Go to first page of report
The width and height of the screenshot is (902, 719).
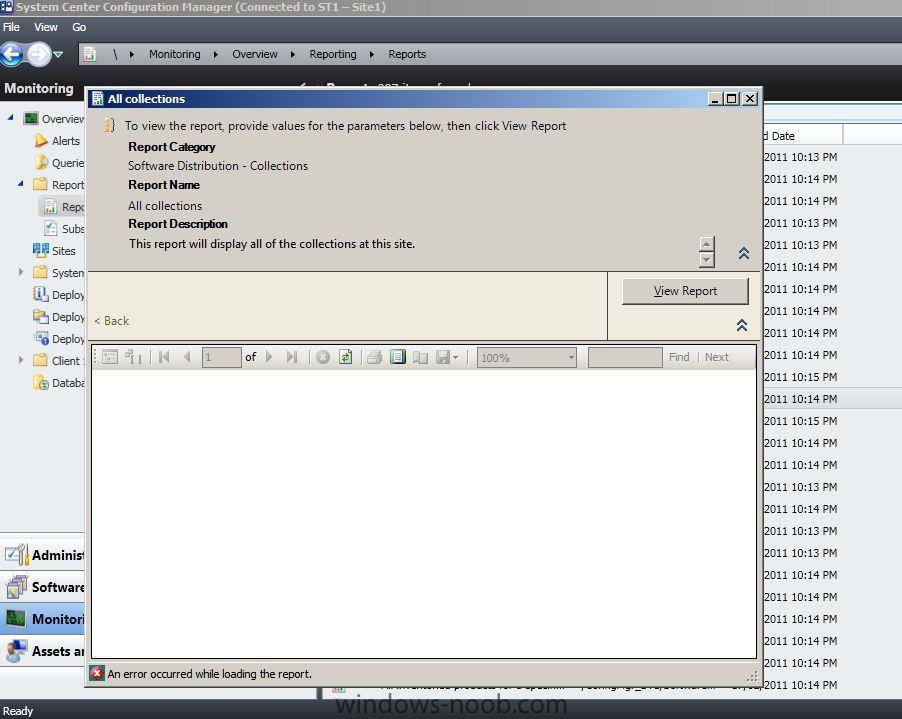[x=164, y=357]
